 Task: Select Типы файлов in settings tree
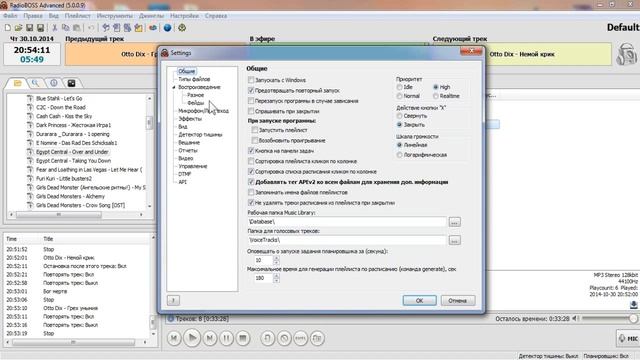194,79
